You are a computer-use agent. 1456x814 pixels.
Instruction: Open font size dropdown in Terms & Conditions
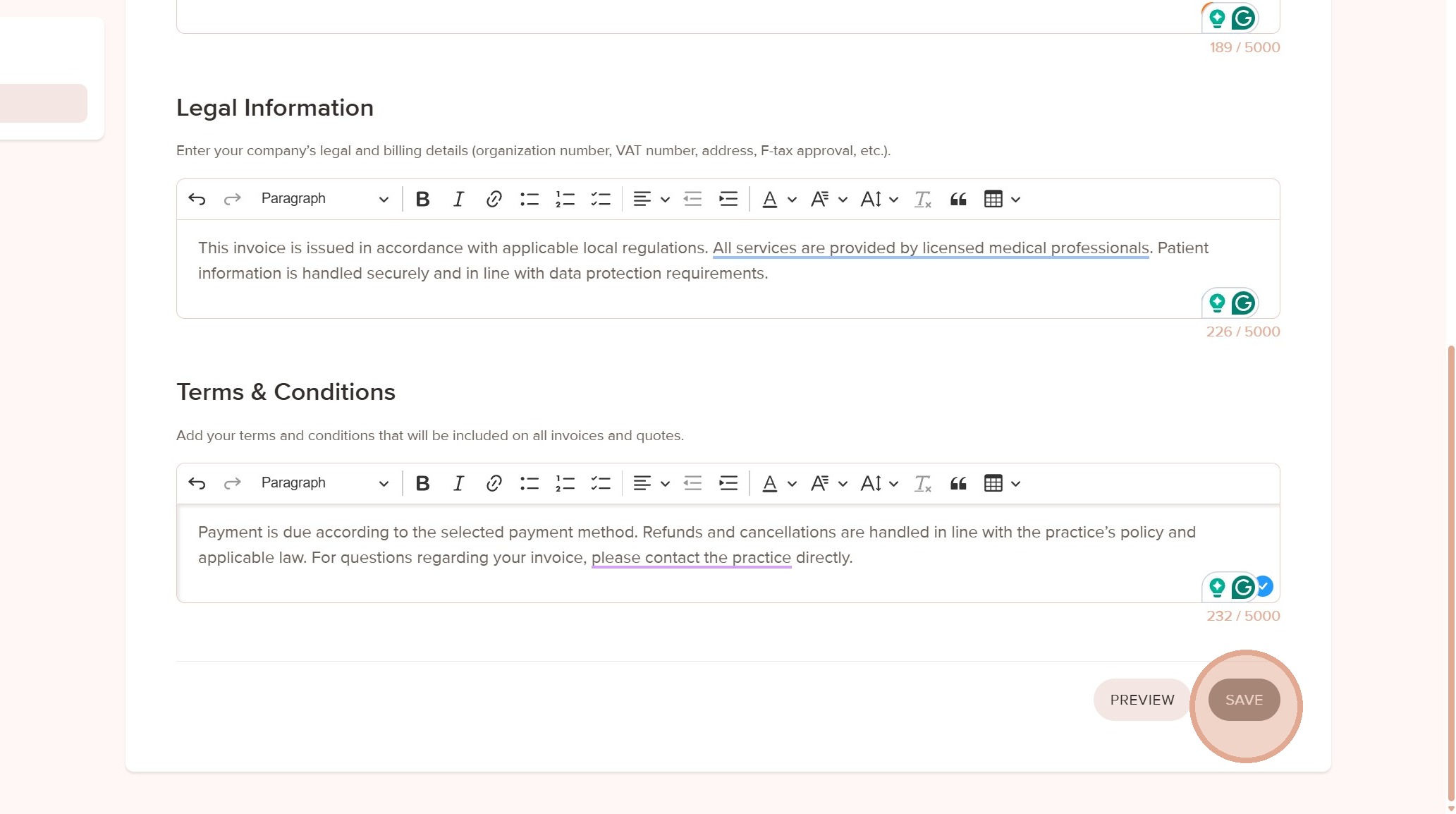click(x=879, y=484)
